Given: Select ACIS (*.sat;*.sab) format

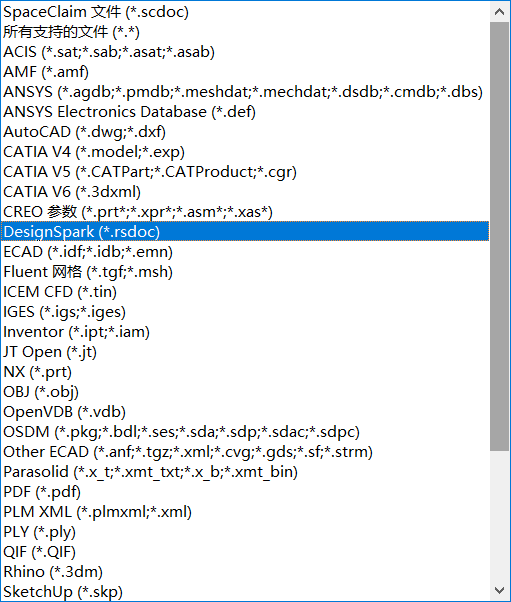Looking at the screenshot, I should coord(245,52).
